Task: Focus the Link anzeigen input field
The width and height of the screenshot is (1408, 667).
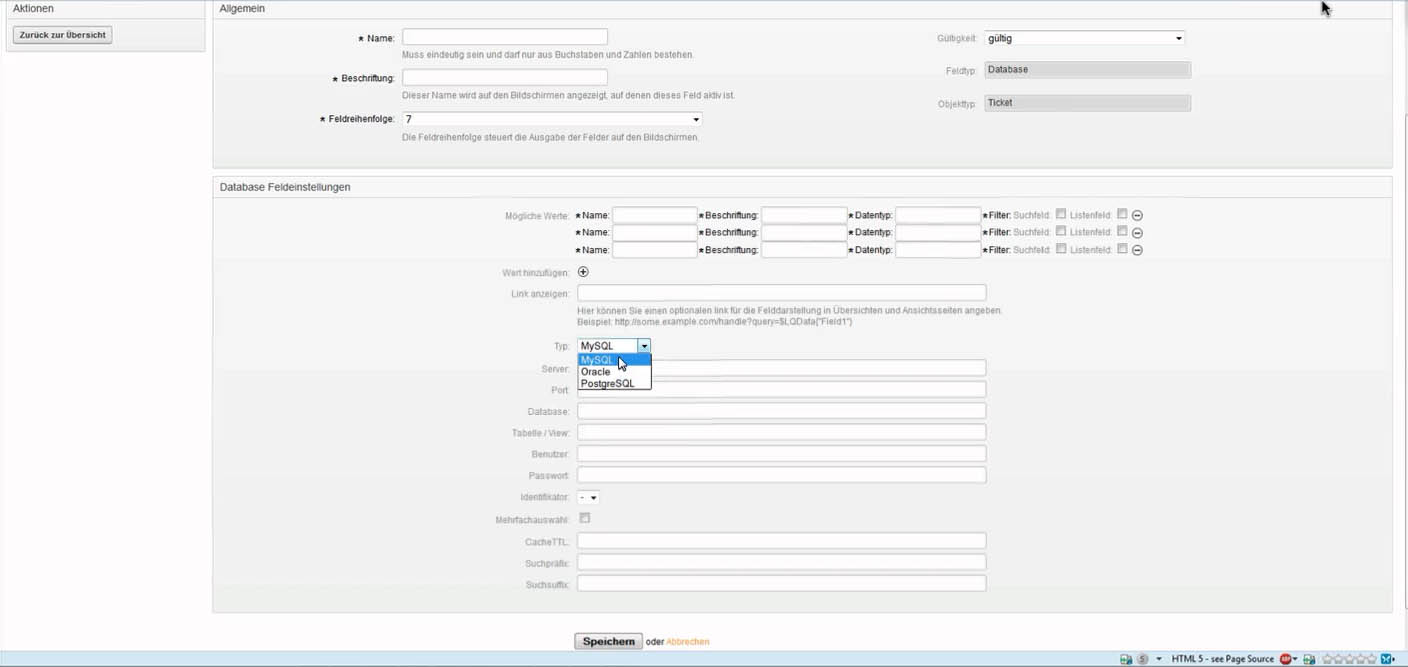Action: [781, 293]
